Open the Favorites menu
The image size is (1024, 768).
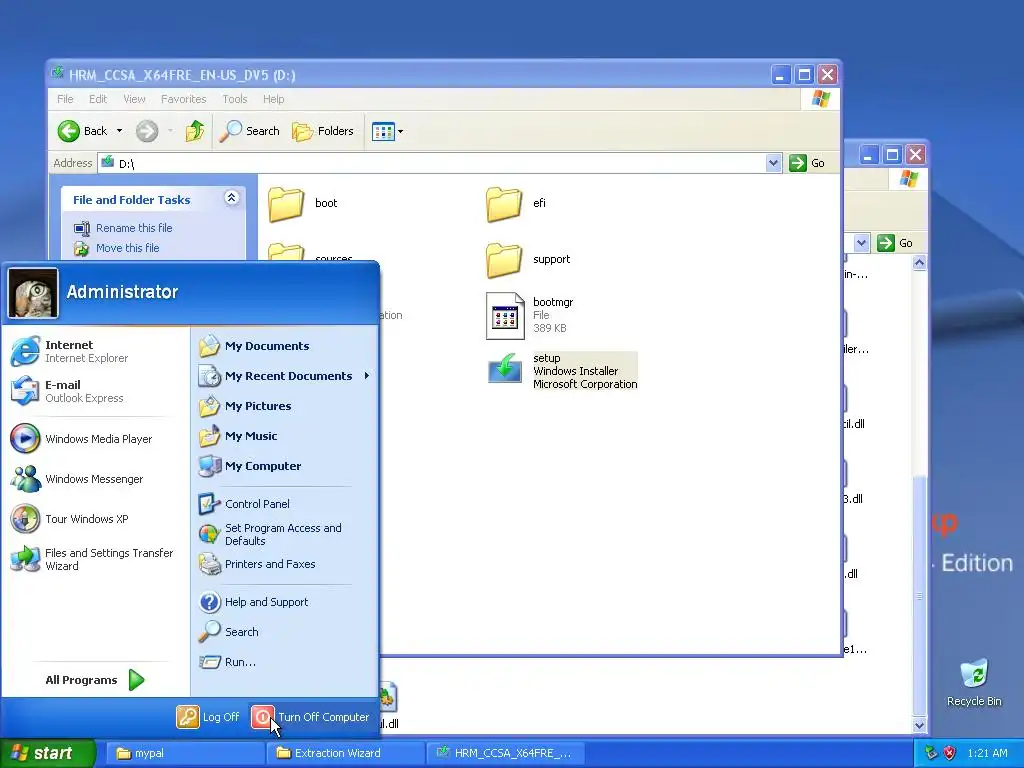[184, 99]
